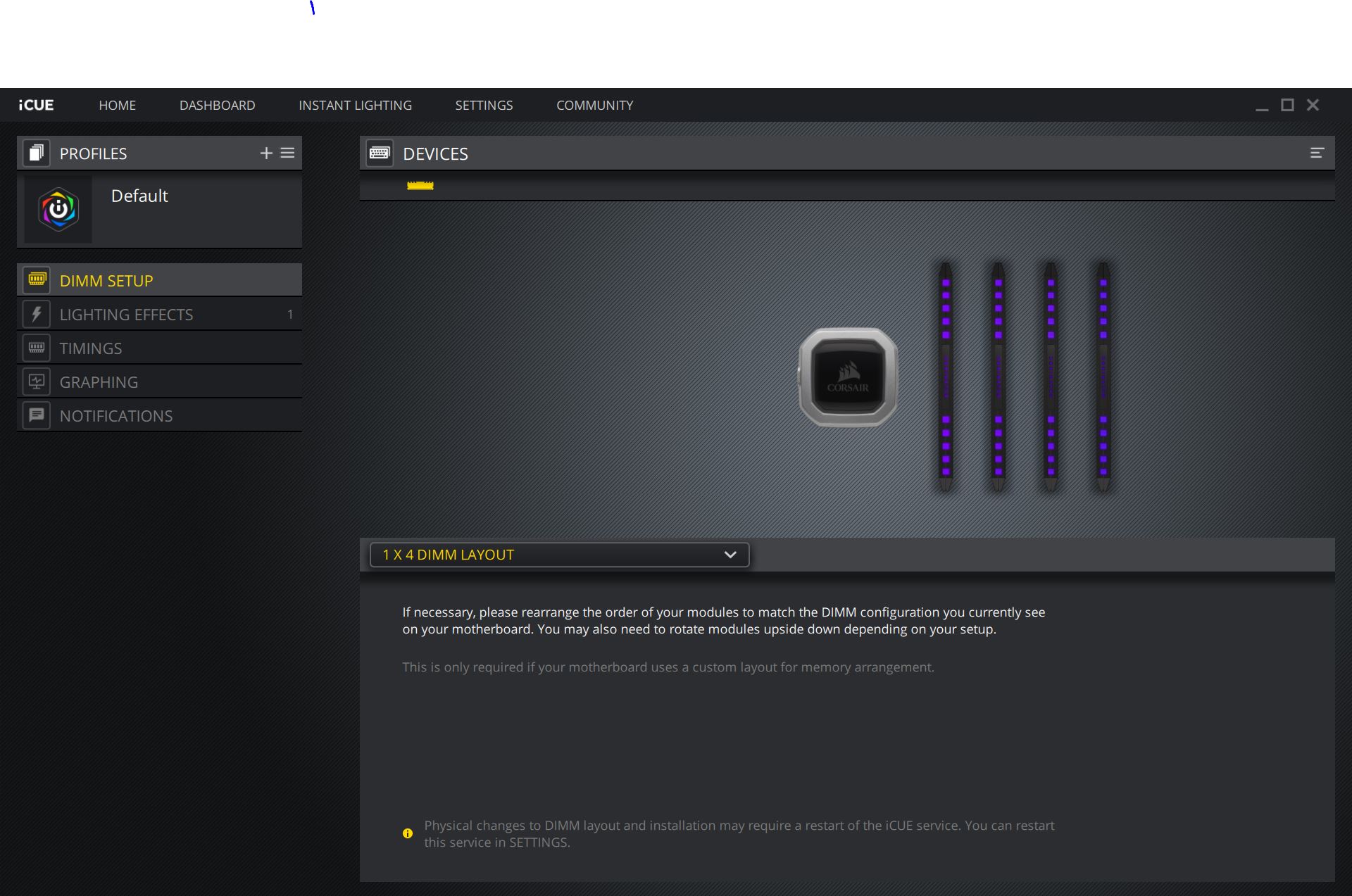This screenshot has width=1352, height=896.
Task: Select the yellow RAM device icon
Action: (420, 186)
